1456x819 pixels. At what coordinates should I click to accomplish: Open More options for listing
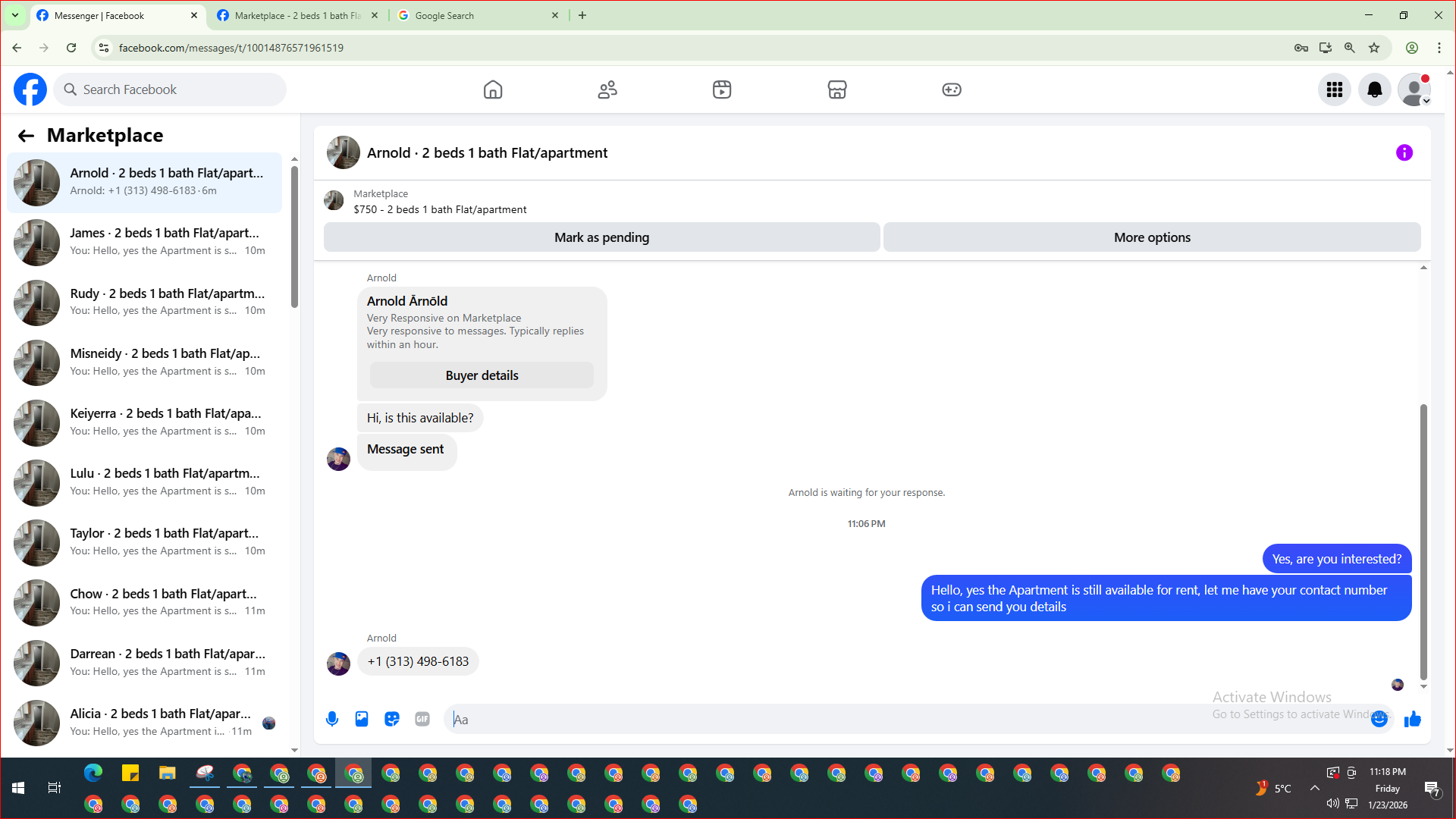point(1151,237)
